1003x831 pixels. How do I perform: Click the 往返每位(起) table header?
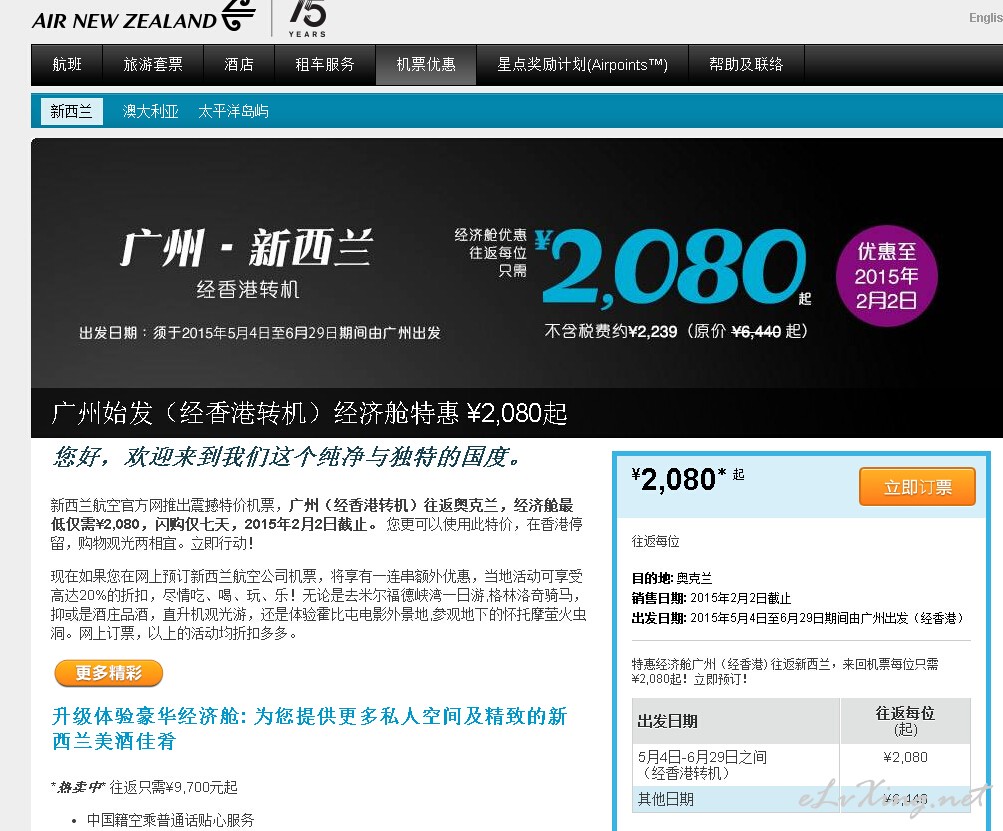[x=905, y=721]
